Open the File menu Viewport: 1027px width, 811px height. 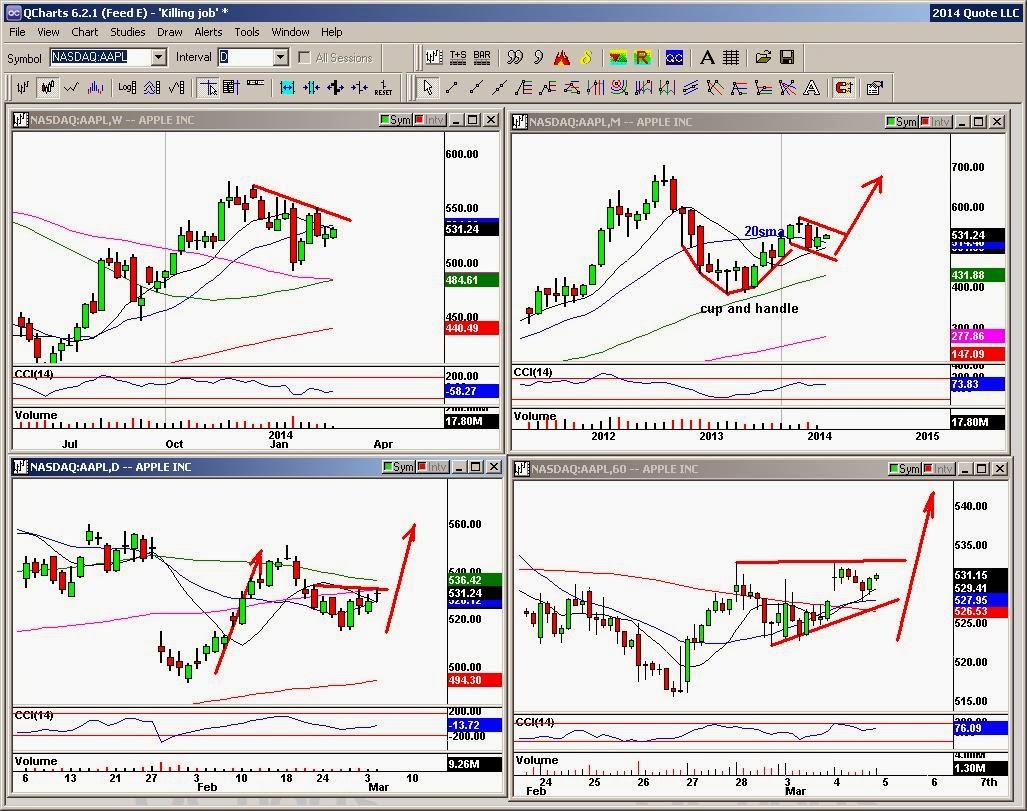[x=17, y=32]
